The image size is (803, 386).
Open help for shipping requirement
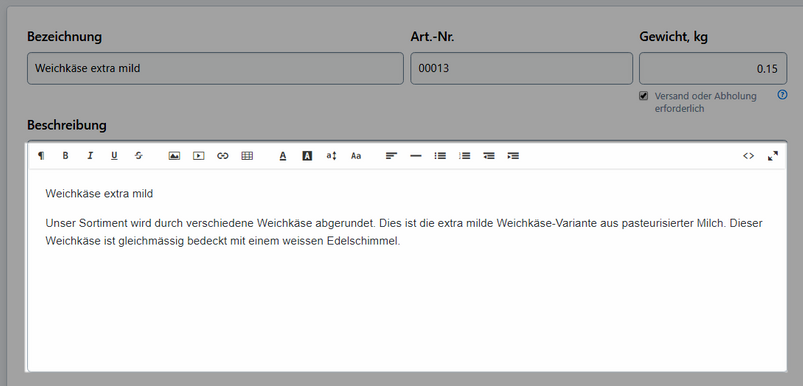(782, 95)
